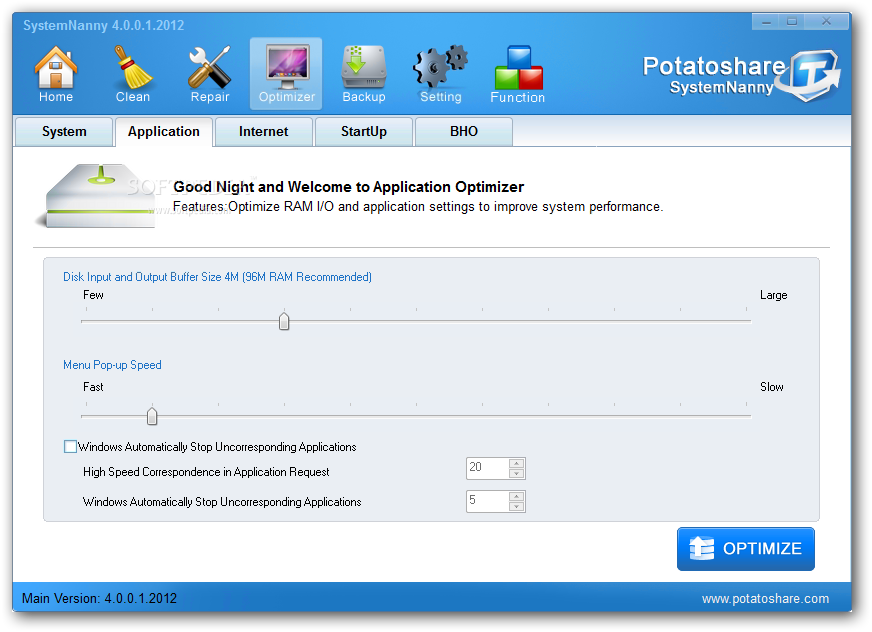Screen dimensions: 872x632
Task: Click the Fast label of menu speed slider
Action: (x=93, y=387)
